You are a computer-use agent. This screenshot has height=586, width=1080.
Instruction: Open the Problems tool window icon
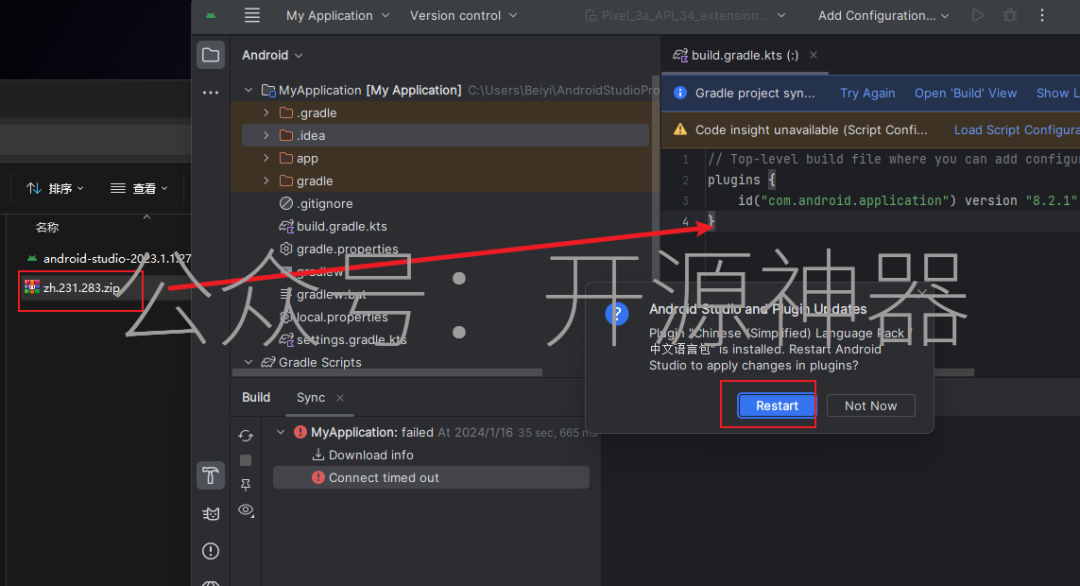211,551
